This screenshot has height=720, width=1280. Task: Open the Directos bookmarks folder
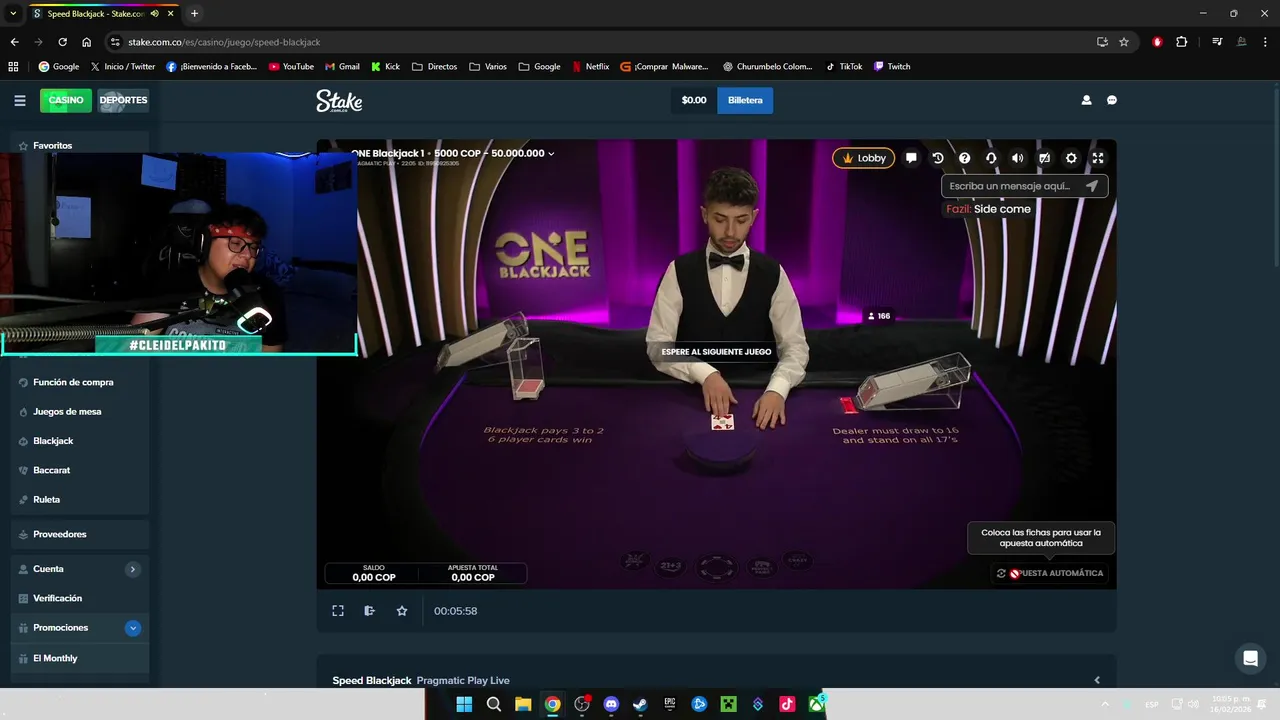(x=434, y=66)
